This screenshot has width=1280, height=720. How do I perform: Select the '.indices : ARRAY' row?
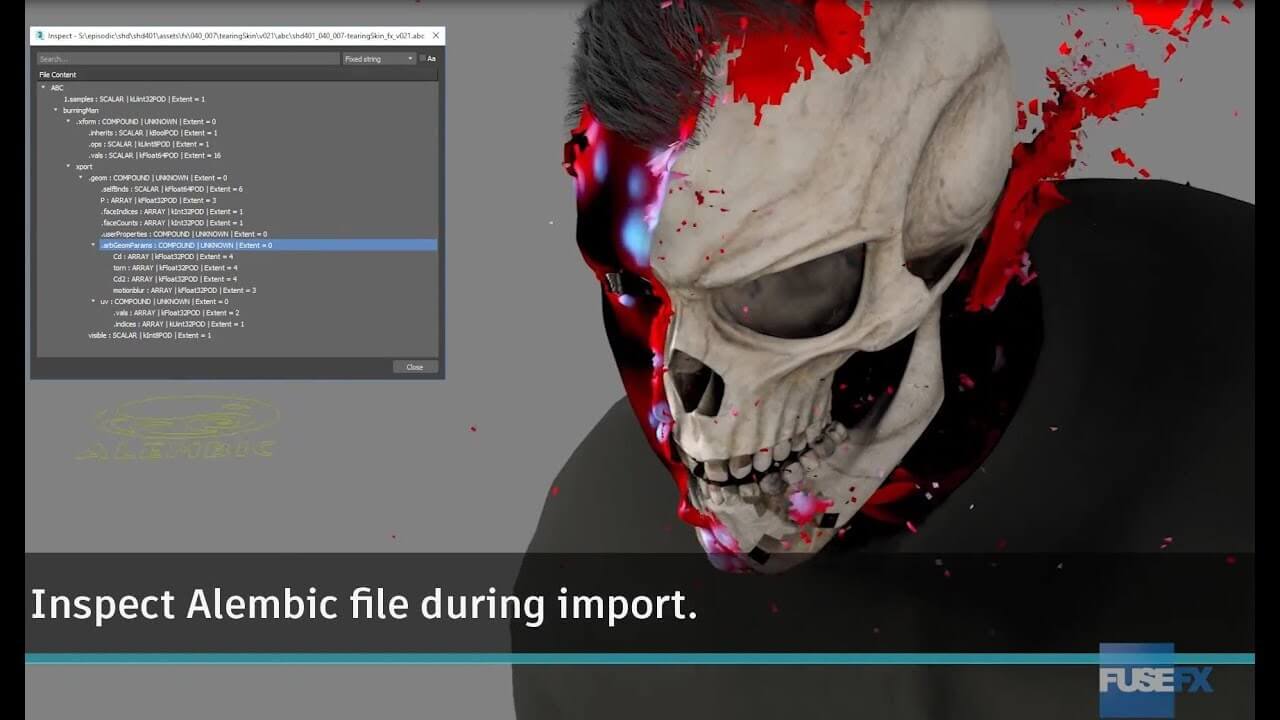tap(179, 324)
